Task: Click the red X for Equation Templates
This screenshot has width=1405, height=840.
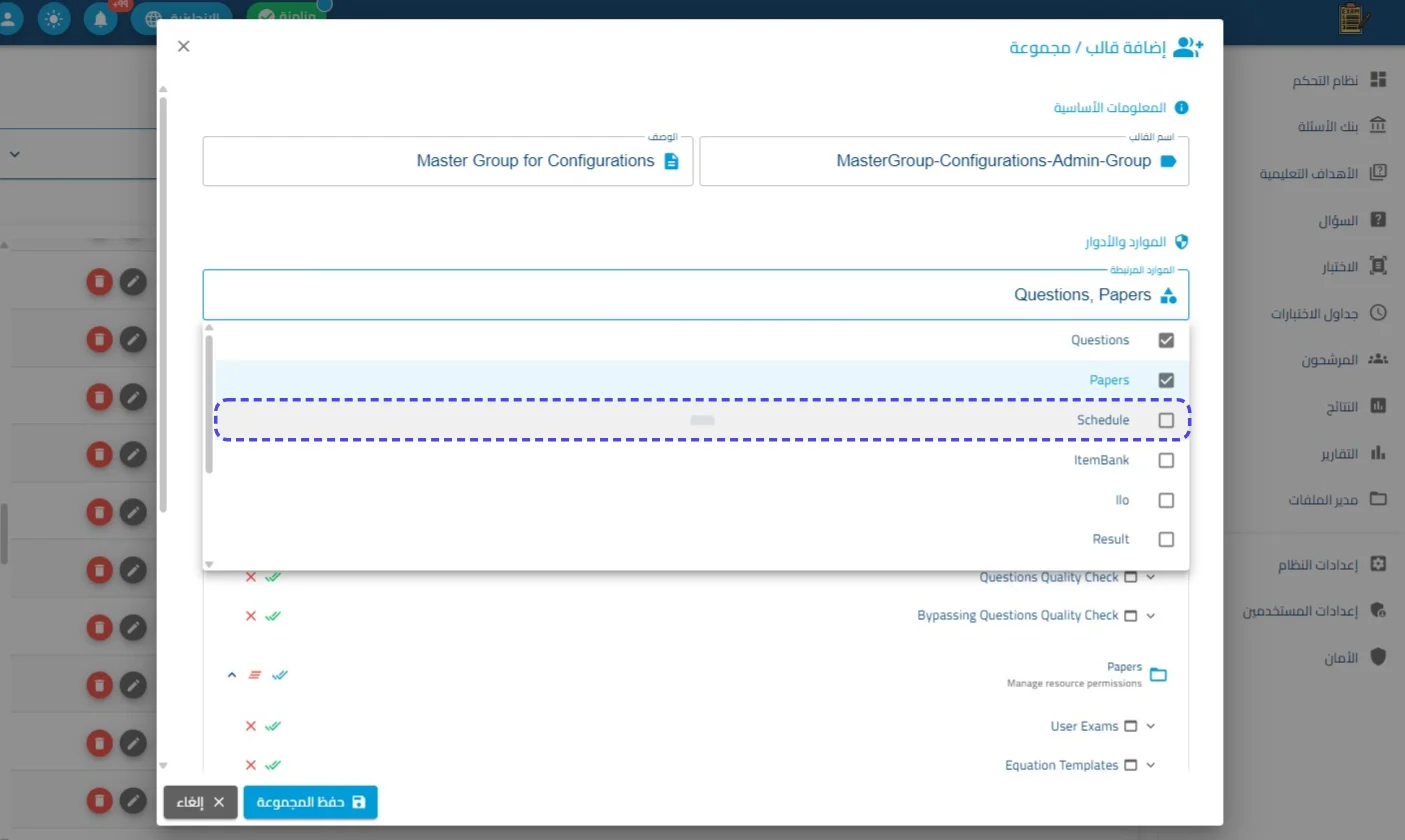Action: click(251, 765)
